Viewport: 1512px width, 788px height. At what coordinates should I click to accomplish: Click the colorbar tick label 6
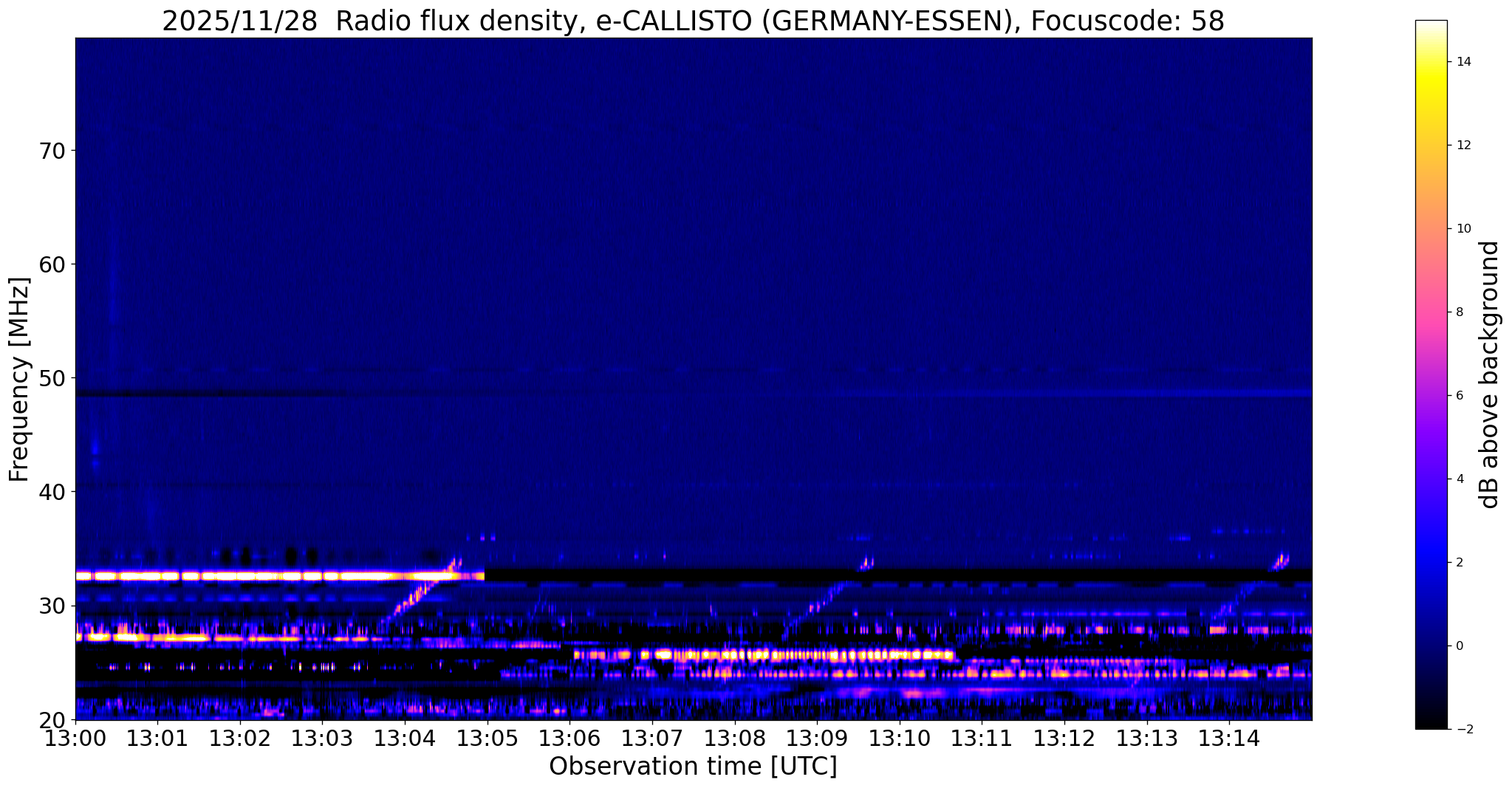pyautogui.click(x=1460, y=396)
